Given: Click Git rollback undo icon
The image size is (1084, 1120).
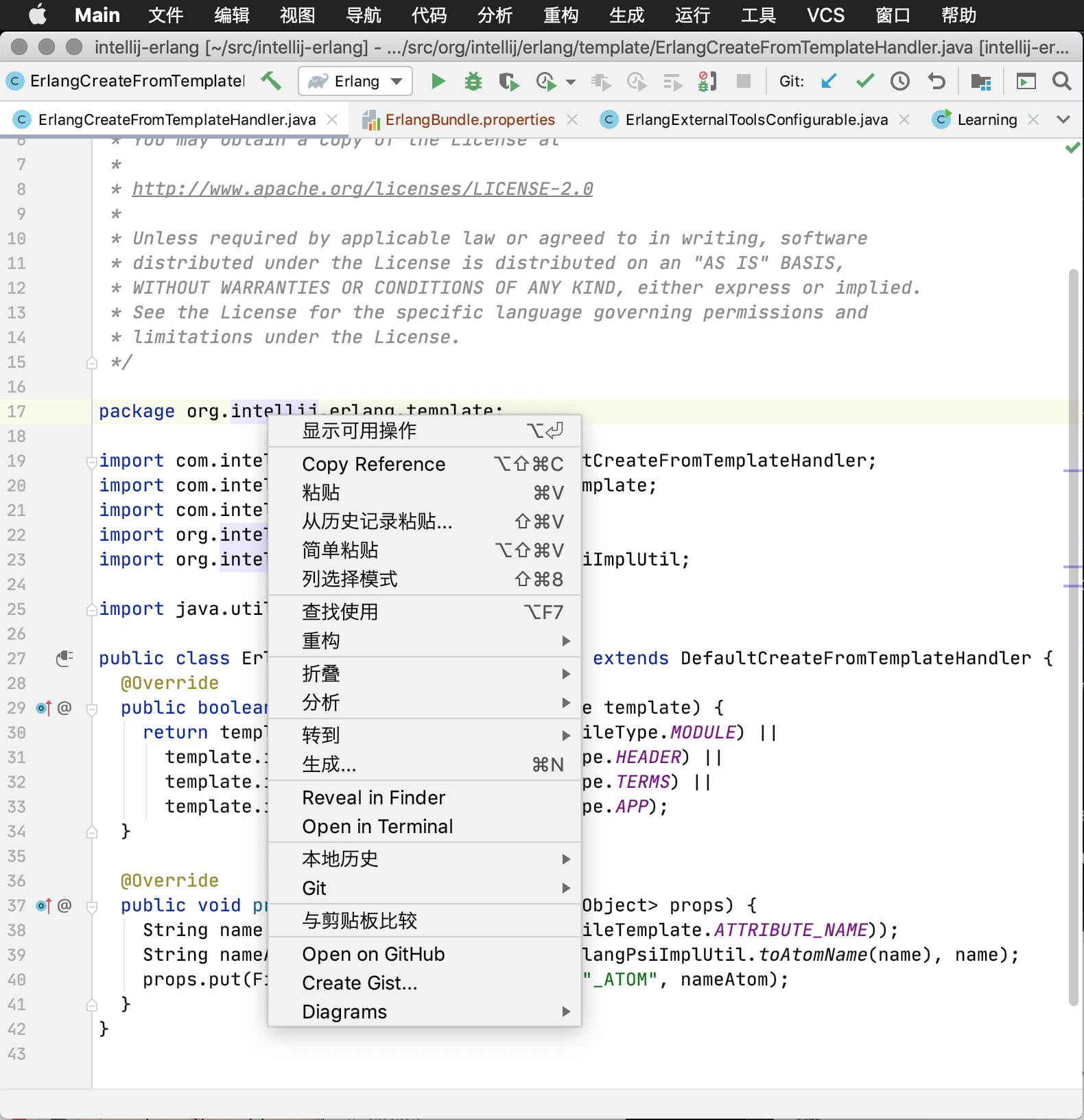Looking at the screenshot, I should pyautogui.click(x=936, y=82).
